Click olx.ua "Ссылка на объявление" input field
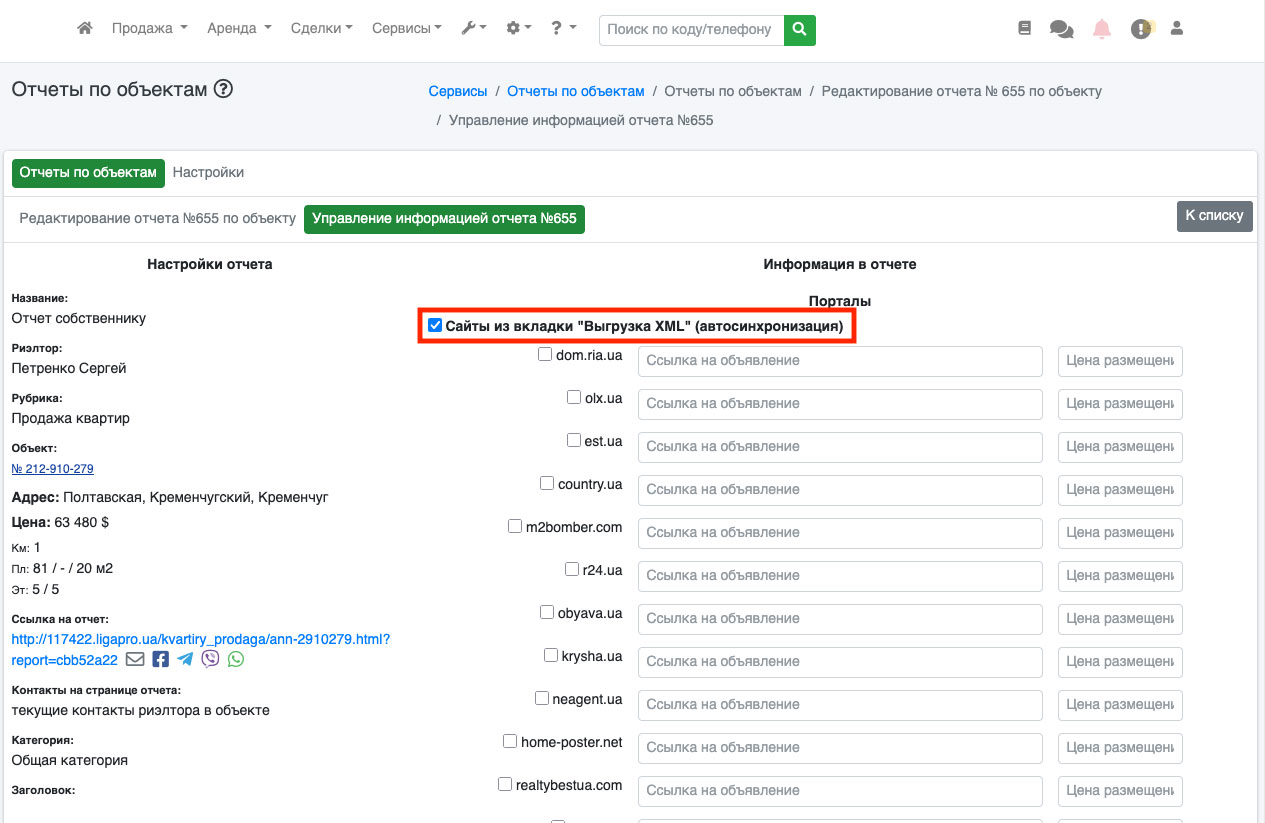Viewport: 1265px width, 823px height. (x=840, y=403)
